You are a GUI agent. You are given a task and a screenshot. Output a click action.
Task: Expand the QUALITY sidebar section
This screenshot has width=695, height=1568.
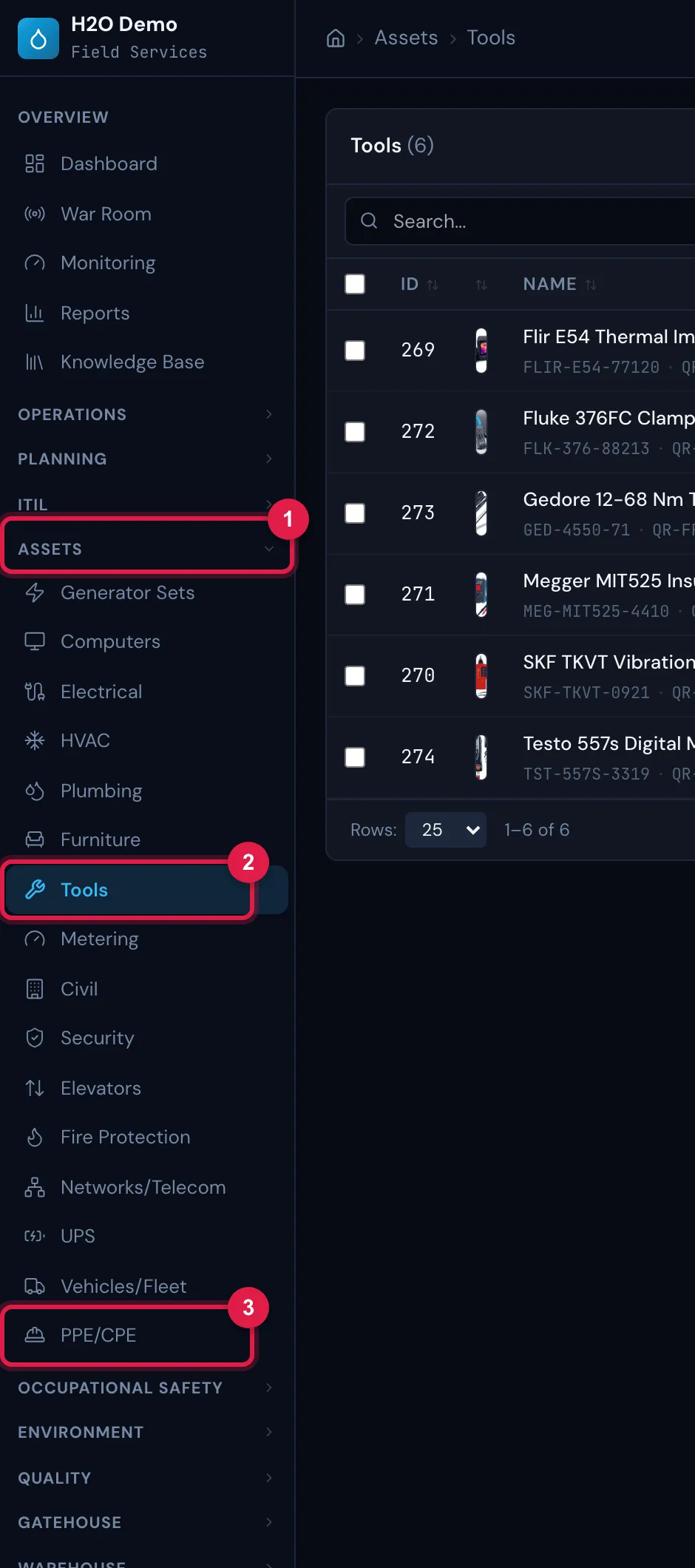145,1478
